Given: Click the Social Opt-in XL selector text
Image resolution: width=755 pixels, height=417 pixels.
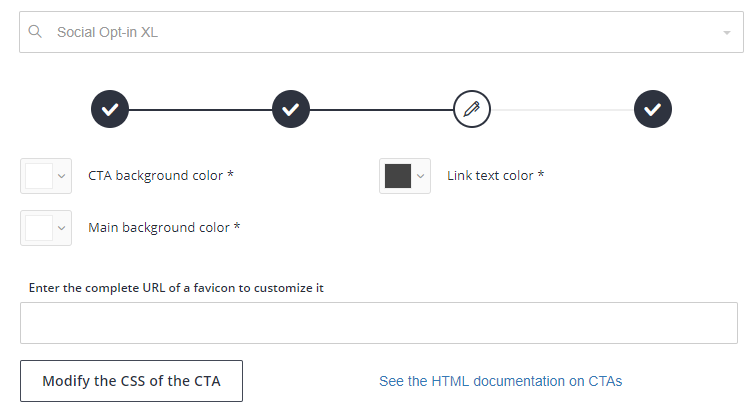Looking at the screenshot, I should pos(108,32).
